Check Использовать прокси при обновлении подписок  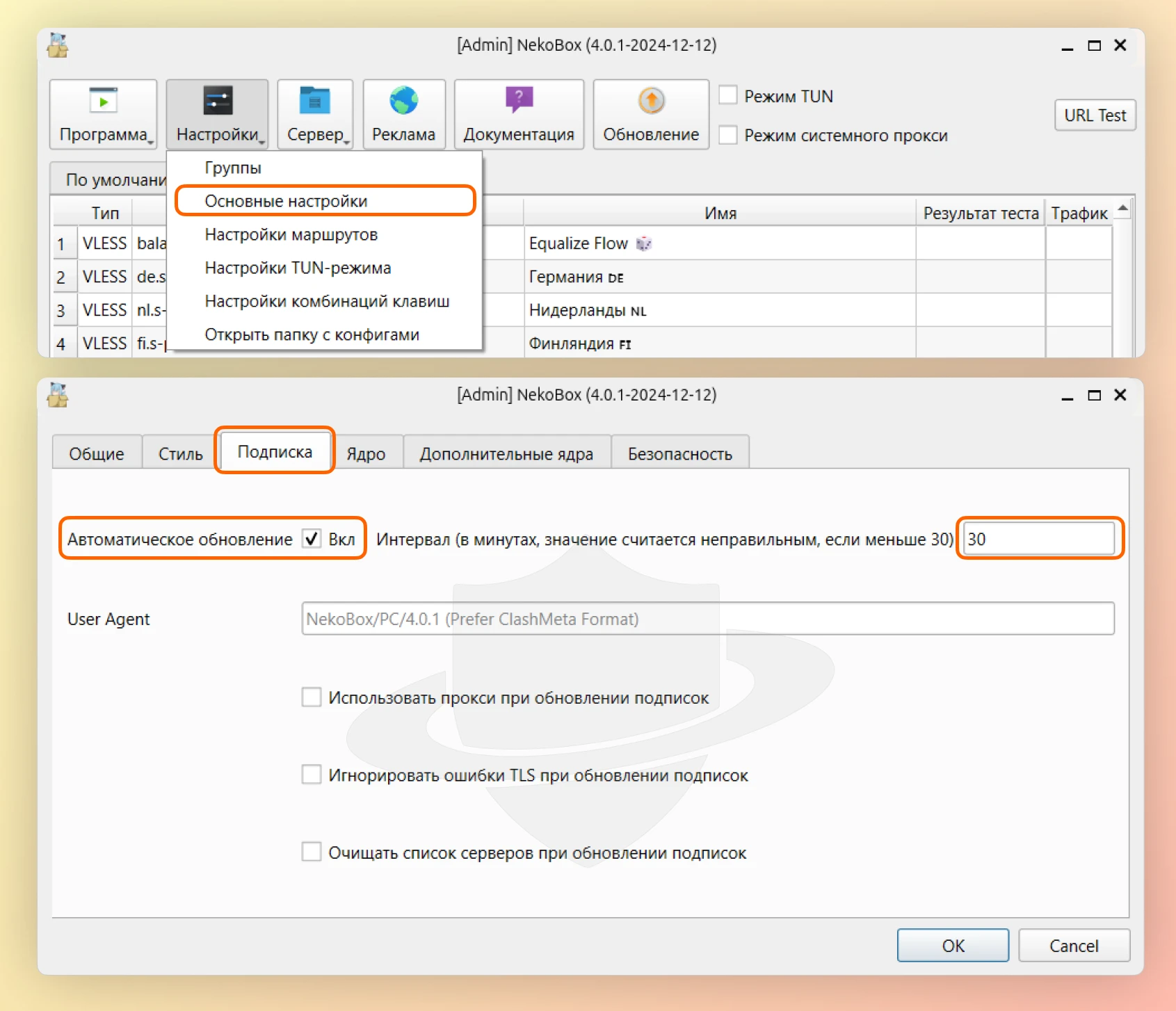pyautogui.click(x=312, y=697)
